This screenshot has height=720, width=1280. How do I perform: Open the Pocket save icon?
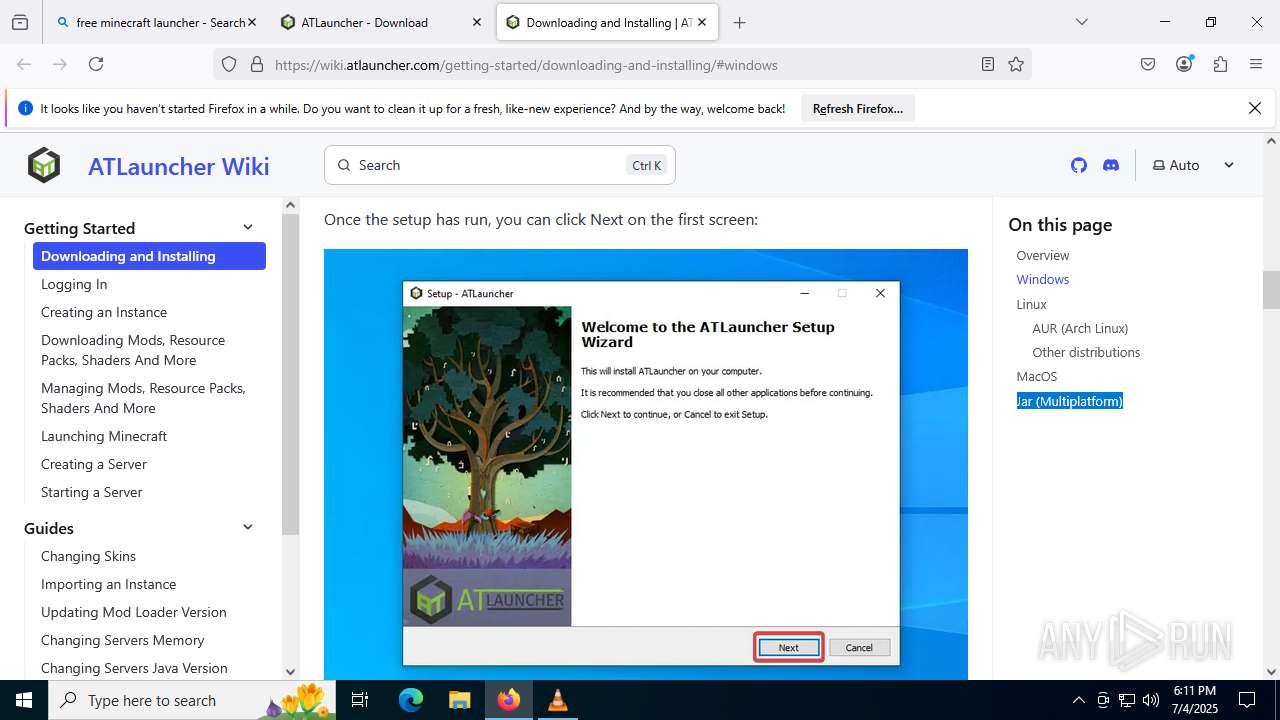tap(1148, 64)
